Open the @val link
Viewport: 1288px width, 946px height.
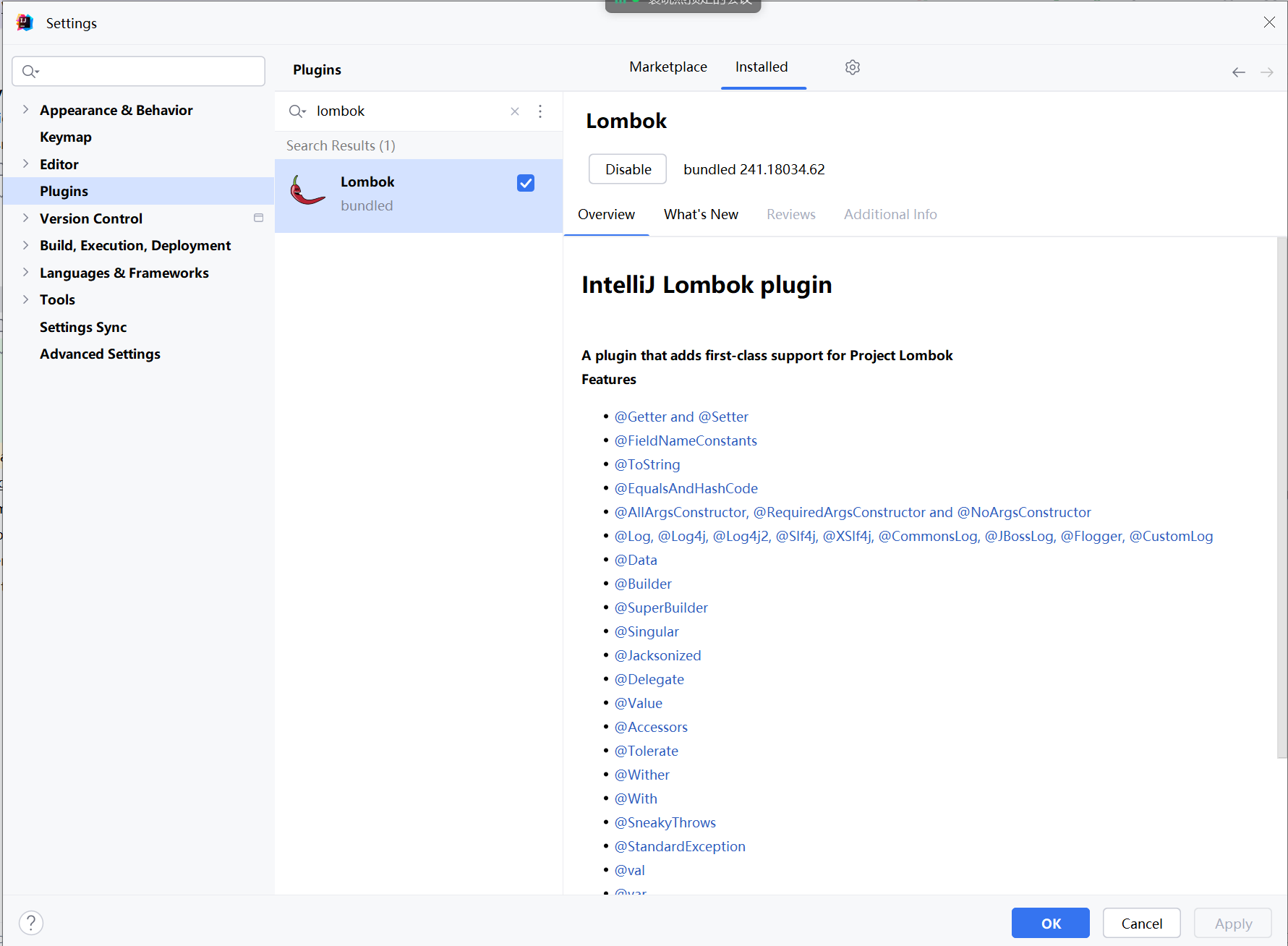(x=630, y=870)
